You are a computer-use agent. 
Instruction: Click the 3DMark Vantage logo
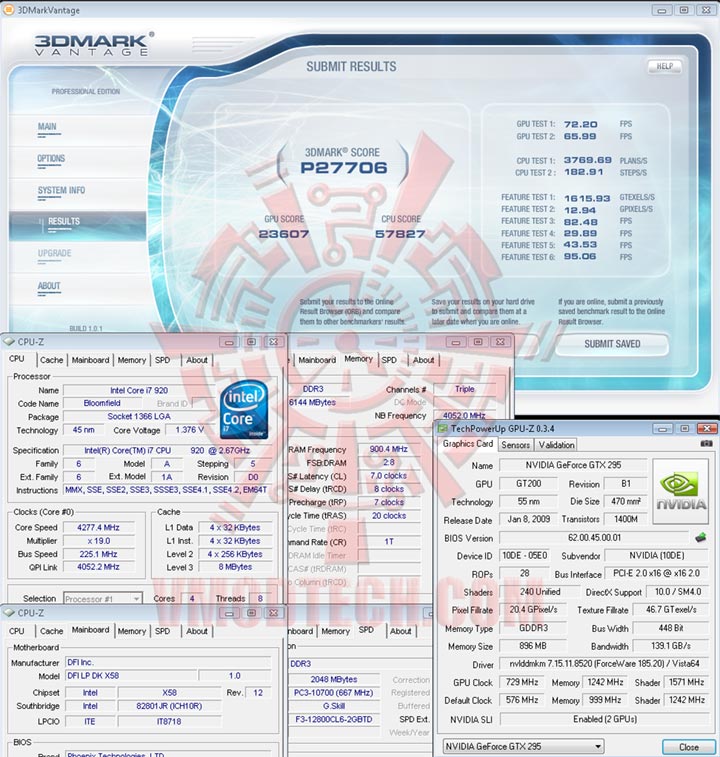pyautogui.click(x=92, y=44)
